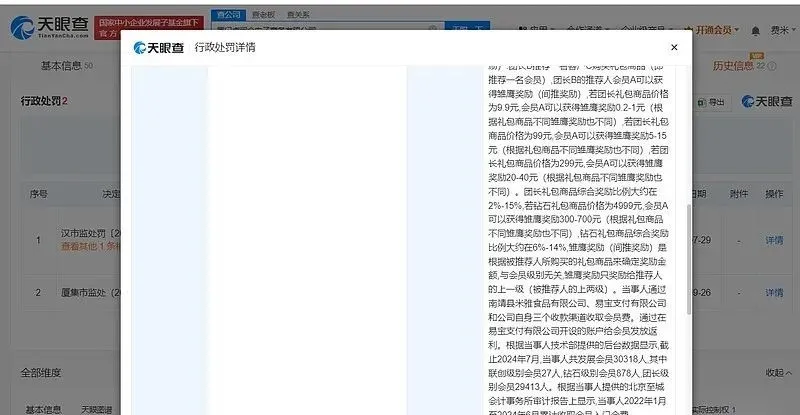The width and height of the screenshot is (800, 415).
Task: Open the 历史信息 22 section tab
Action: (739, 65)
